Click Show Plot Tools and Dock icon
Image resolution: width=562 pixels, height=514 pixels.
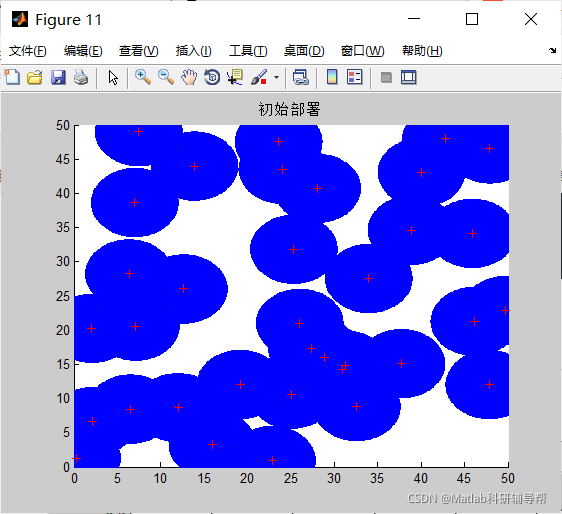(x=409, y=77)
